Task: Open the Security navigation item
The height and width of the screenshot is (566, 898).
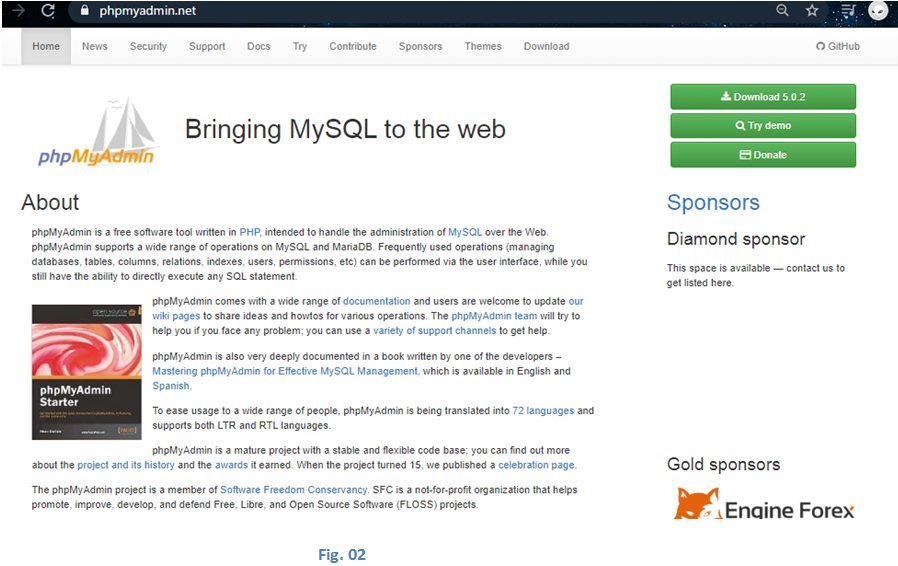Action: (x=148, y=46)
